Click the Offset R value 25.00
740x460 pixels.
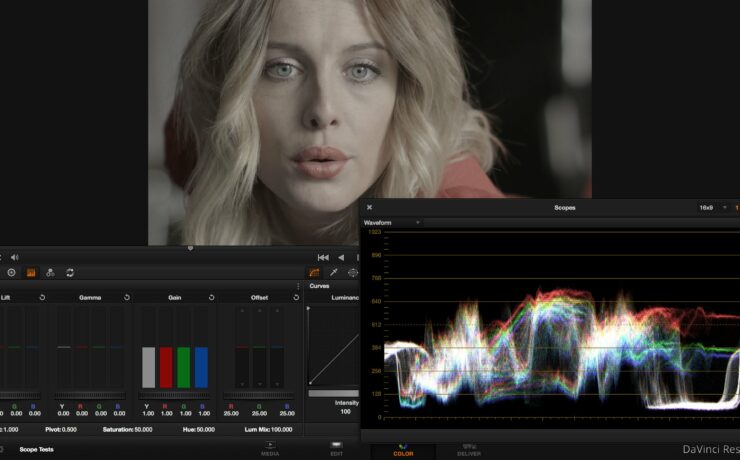pos(231,413)
